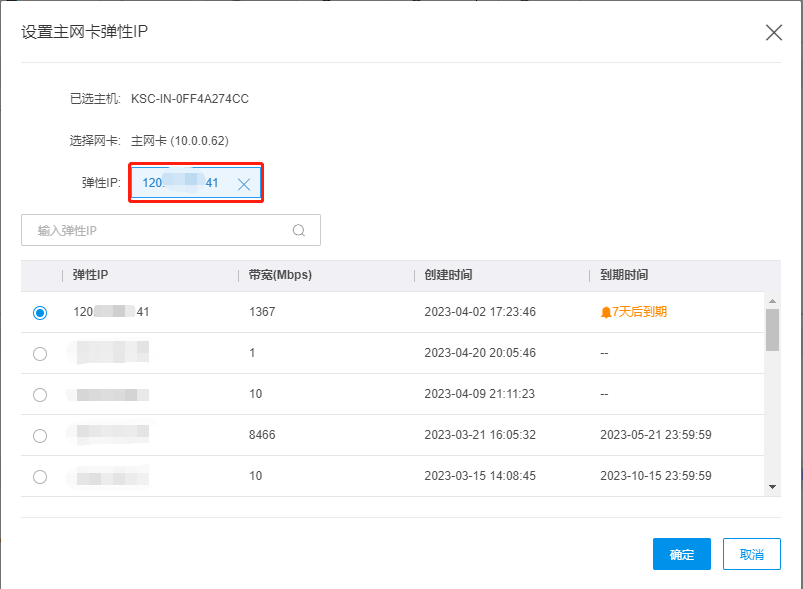Click the 到期时间 column header
The height and width of the screenshot is (589, 803).
click(x=624, y=275)
